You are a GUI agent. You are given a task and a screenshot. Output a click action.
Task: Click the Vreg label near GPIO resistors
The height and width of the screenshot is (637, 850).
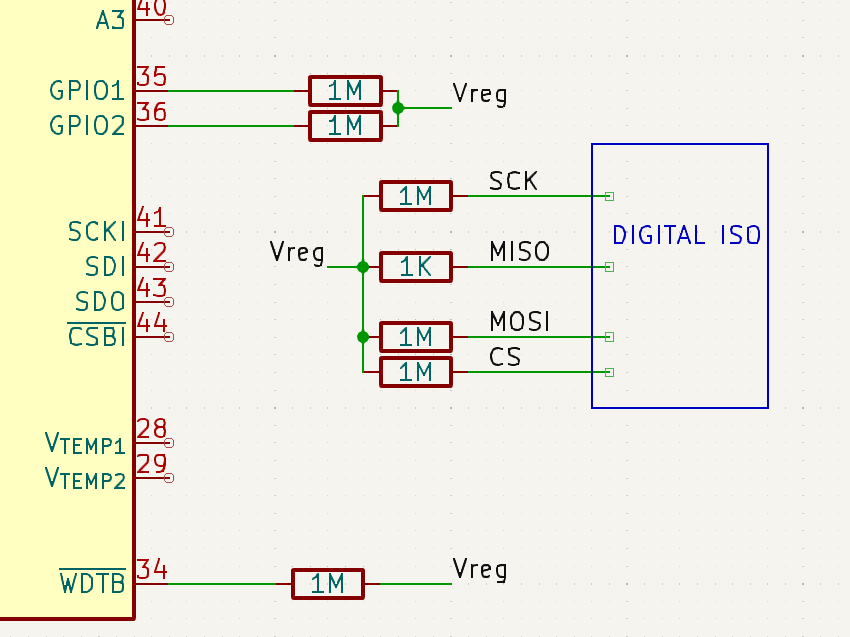[480, 94]
